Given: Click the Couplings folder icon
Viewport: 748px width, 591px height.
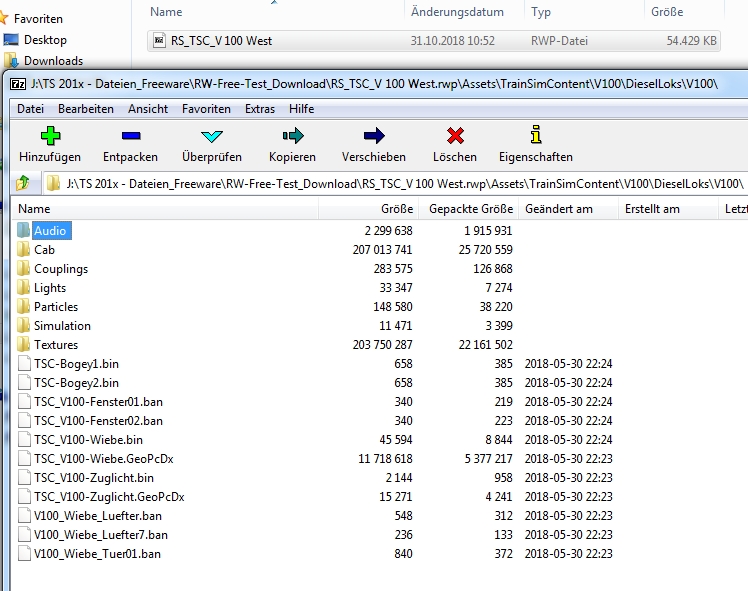Looking at the screenshot, I should click(x=23, y=269).
